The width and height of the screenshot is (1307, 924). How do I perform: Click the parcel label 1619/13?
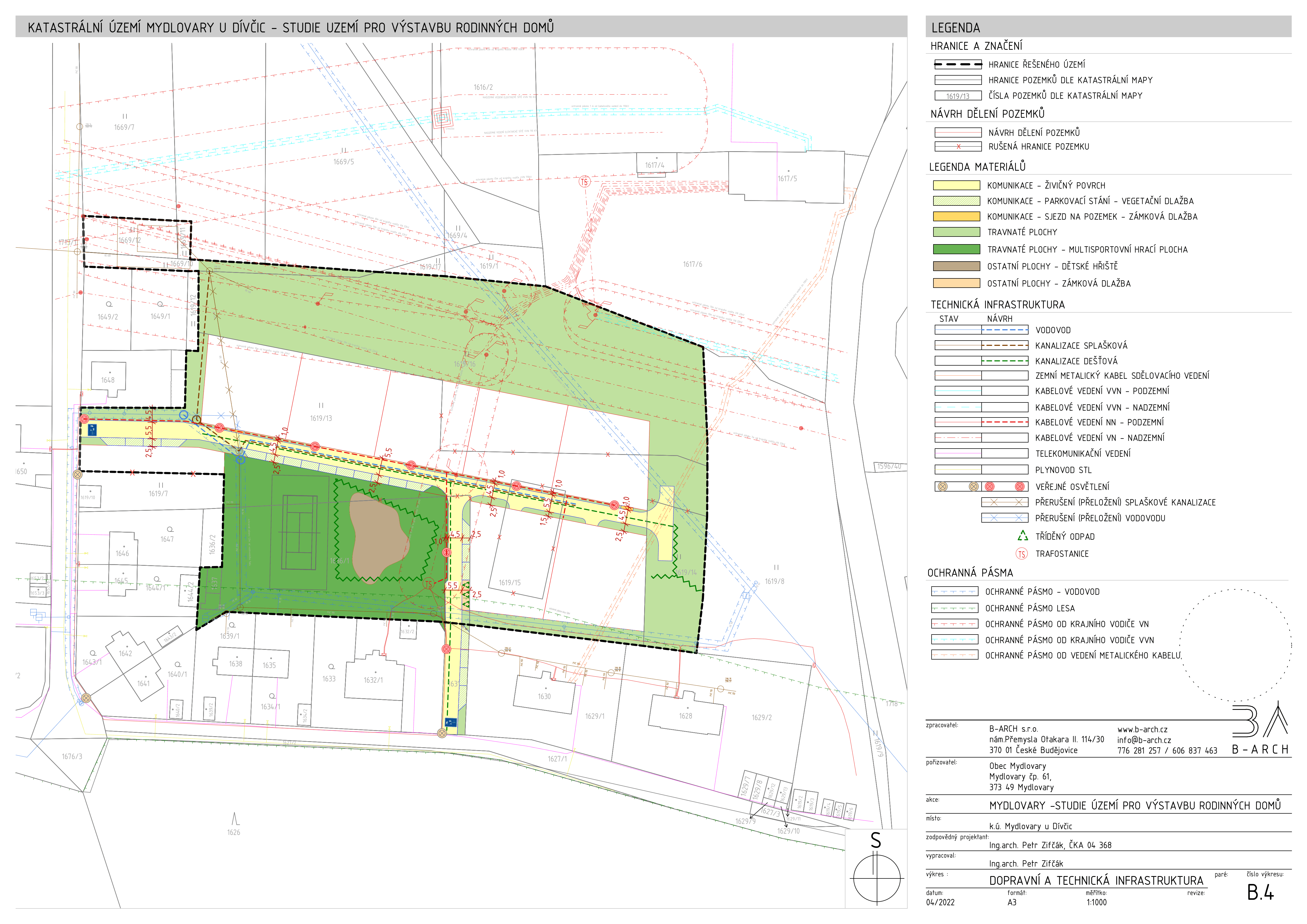pos(321,418)
